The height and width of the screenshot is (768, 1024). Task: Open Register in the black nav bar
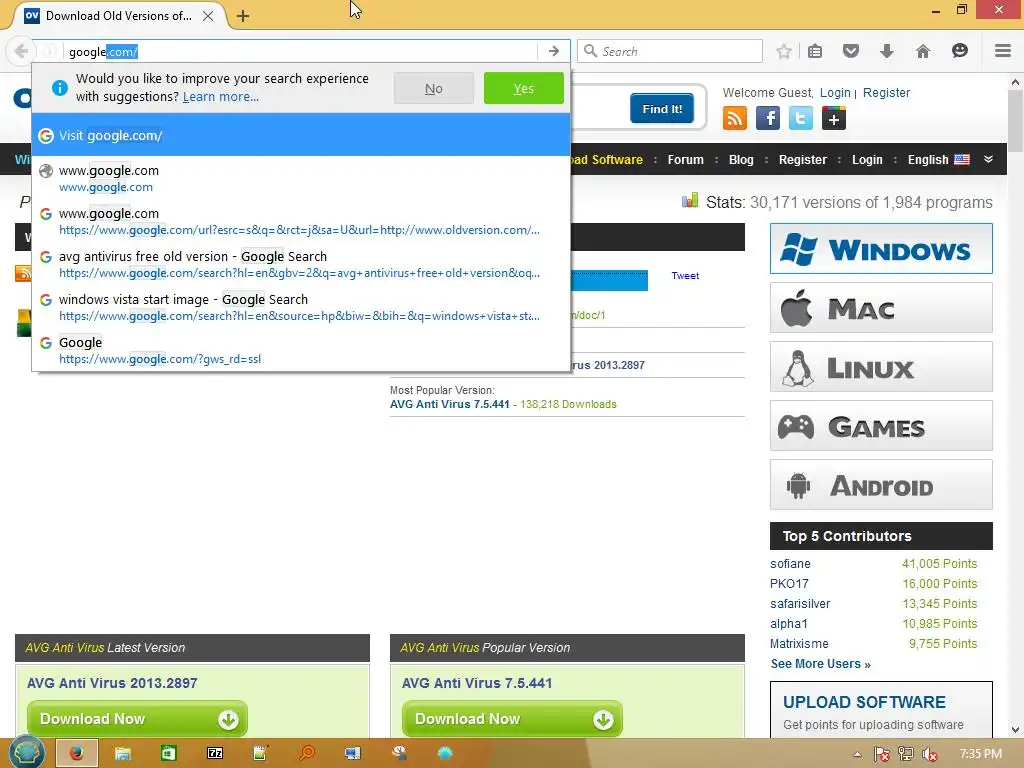803,159
